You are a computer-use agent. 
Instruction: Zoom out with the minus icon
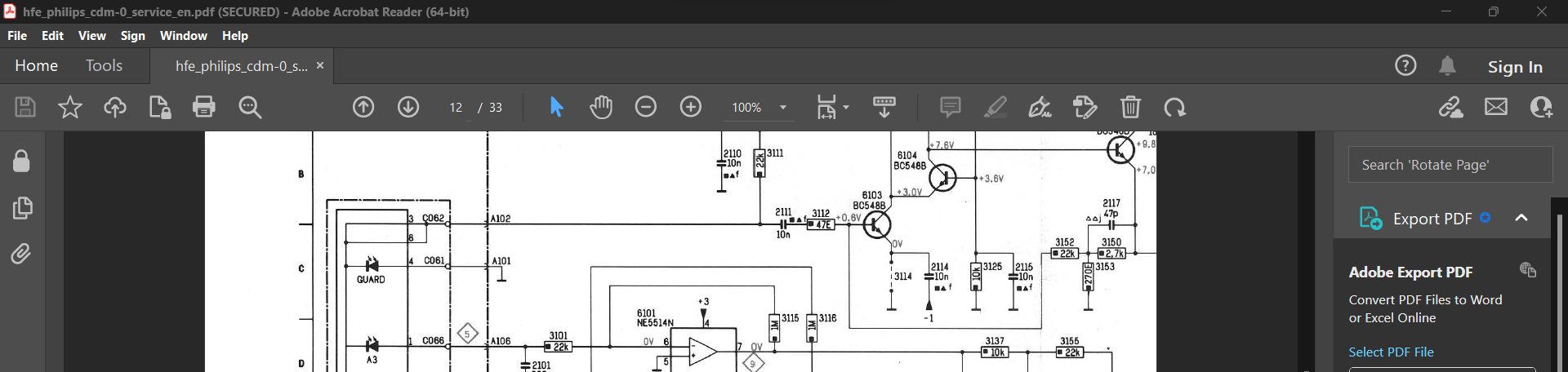tap(646, 107)
